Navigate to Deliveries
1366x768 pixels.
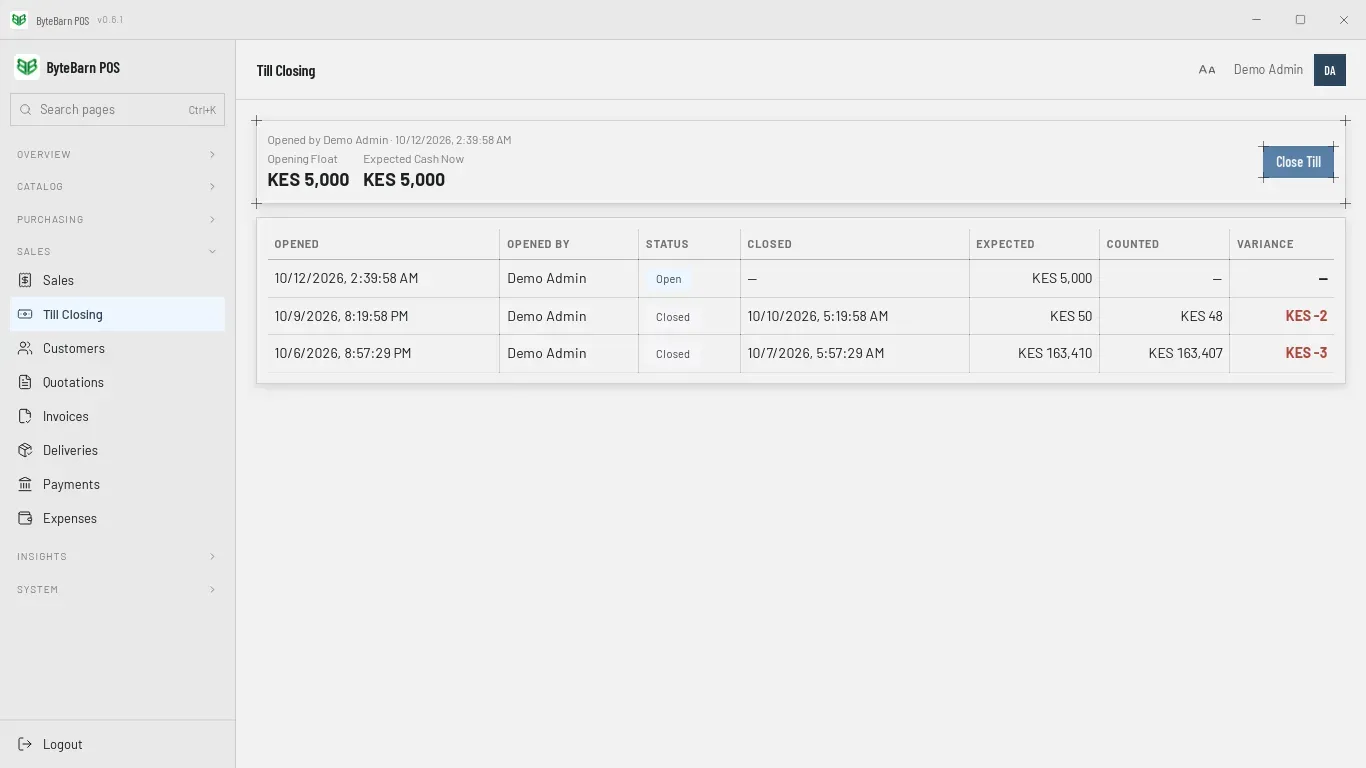(x=117, y=450)
